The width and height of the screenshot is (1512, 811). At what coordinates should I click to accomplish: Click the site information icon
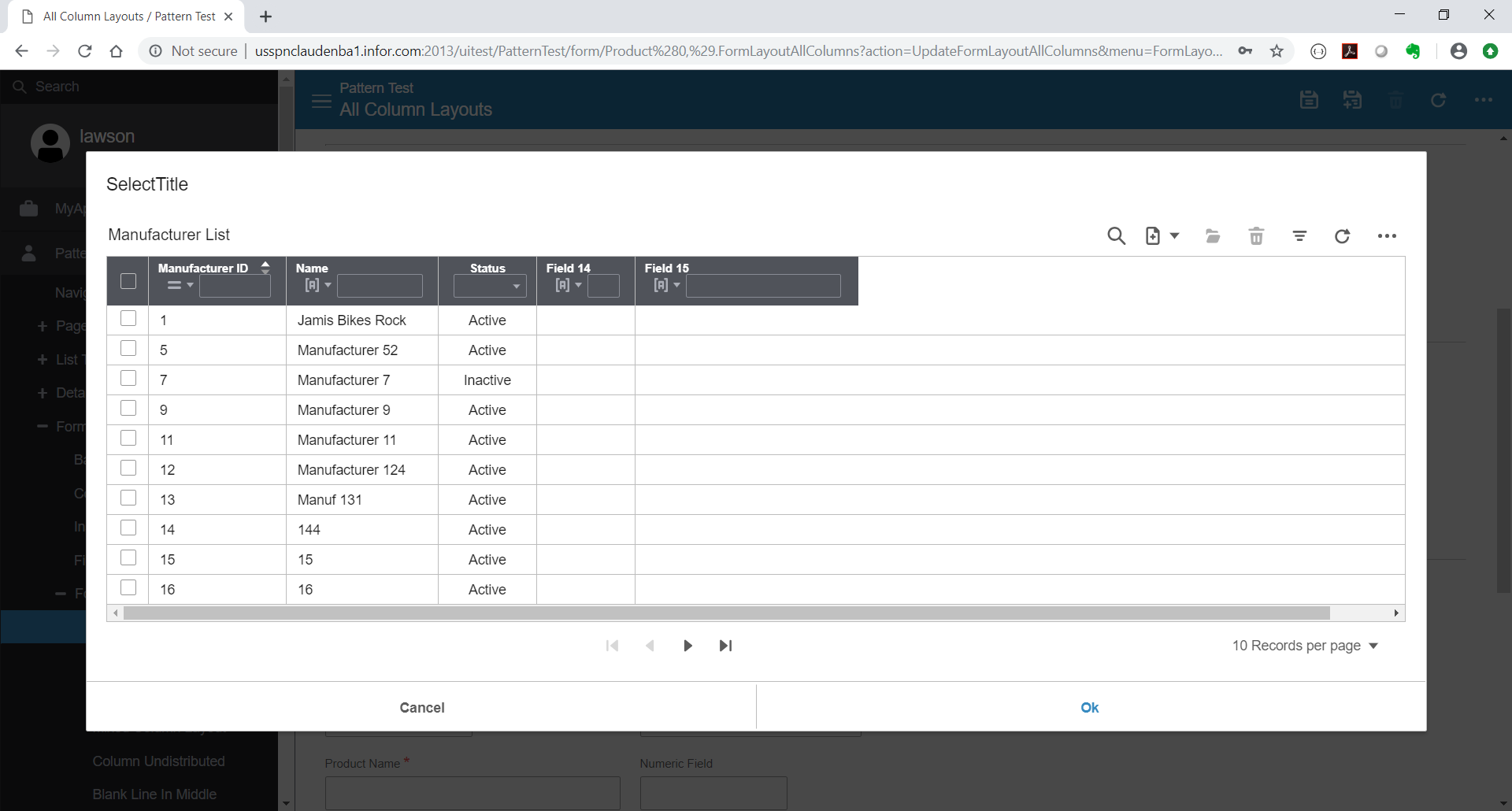tap(156, 51)
